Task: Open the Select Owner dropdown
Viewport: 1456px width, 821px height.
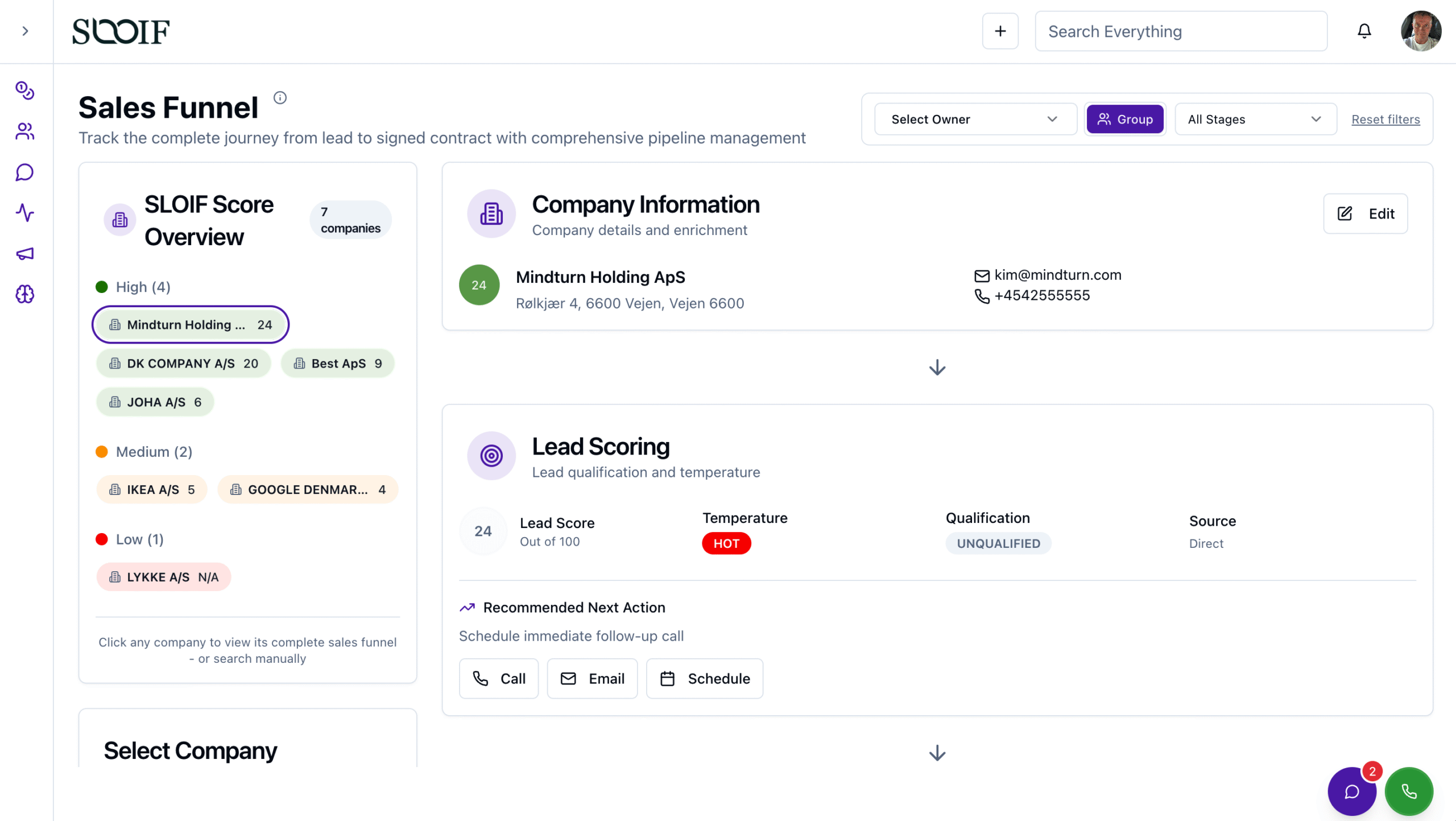Action: (975, 119)
